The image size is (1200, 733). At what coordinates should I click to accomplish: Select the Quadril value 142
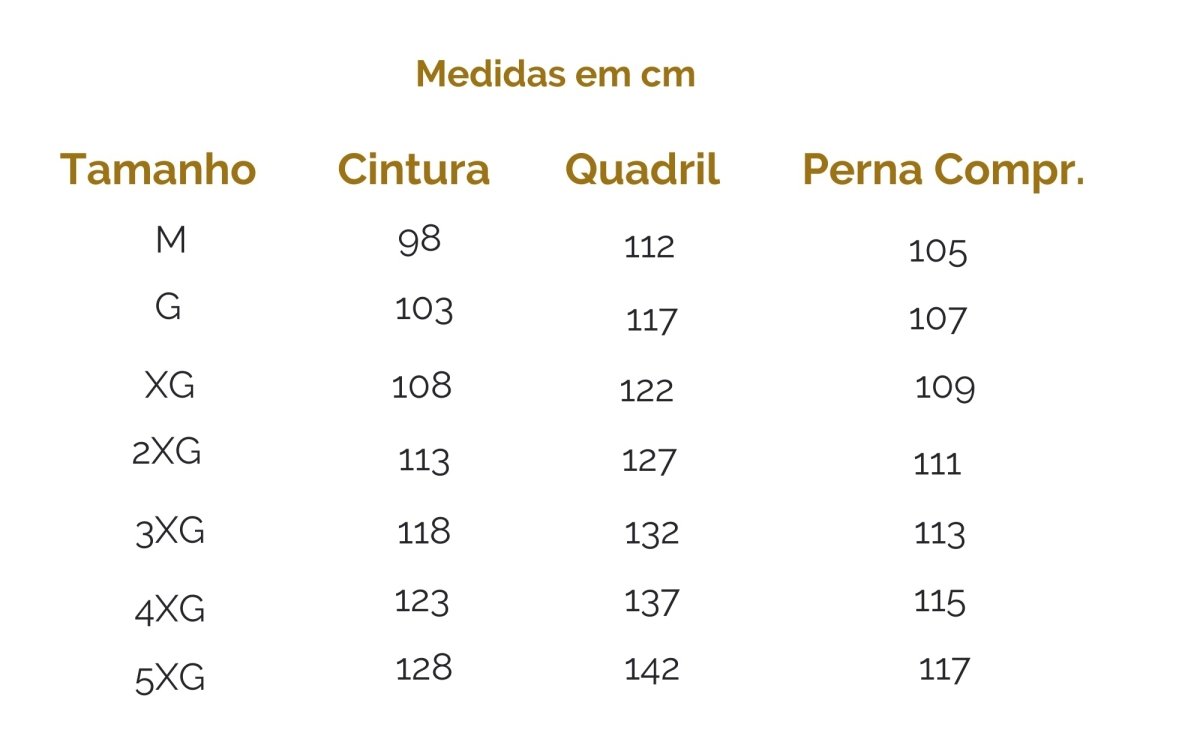click(x=652, y=669)
